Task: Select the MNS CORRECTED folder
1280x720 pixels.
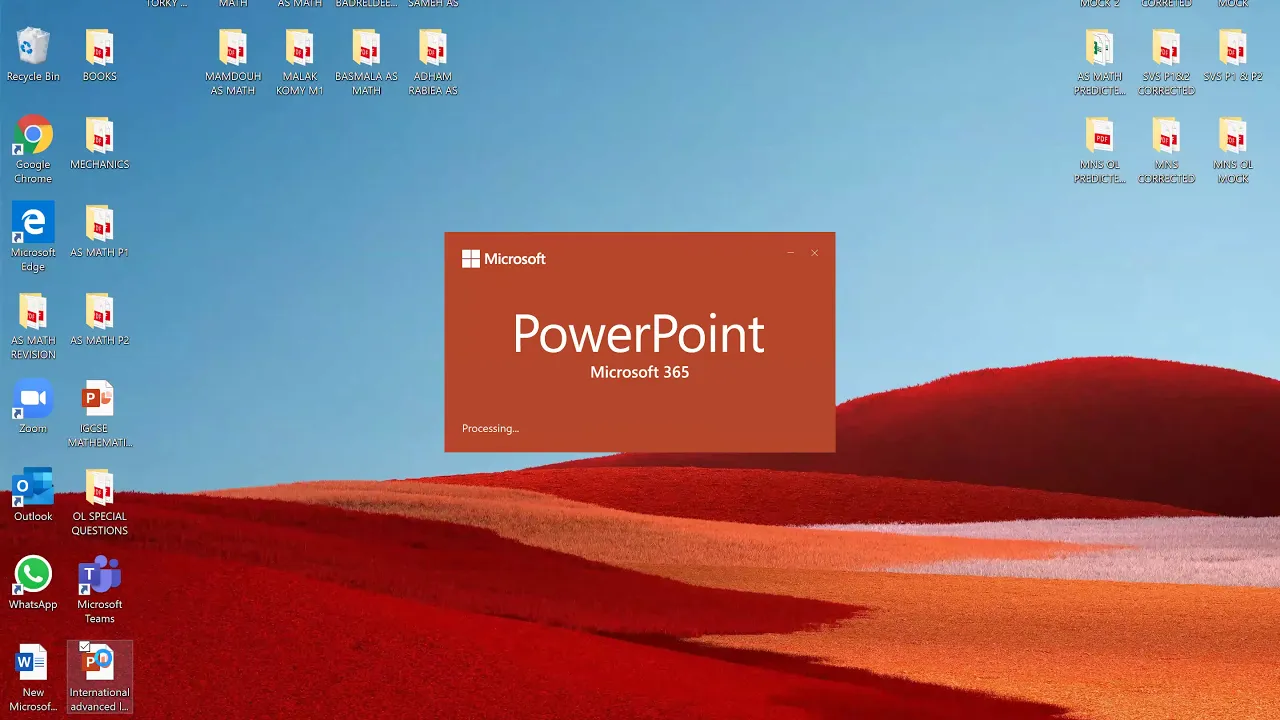Action: coord(1166,151)
